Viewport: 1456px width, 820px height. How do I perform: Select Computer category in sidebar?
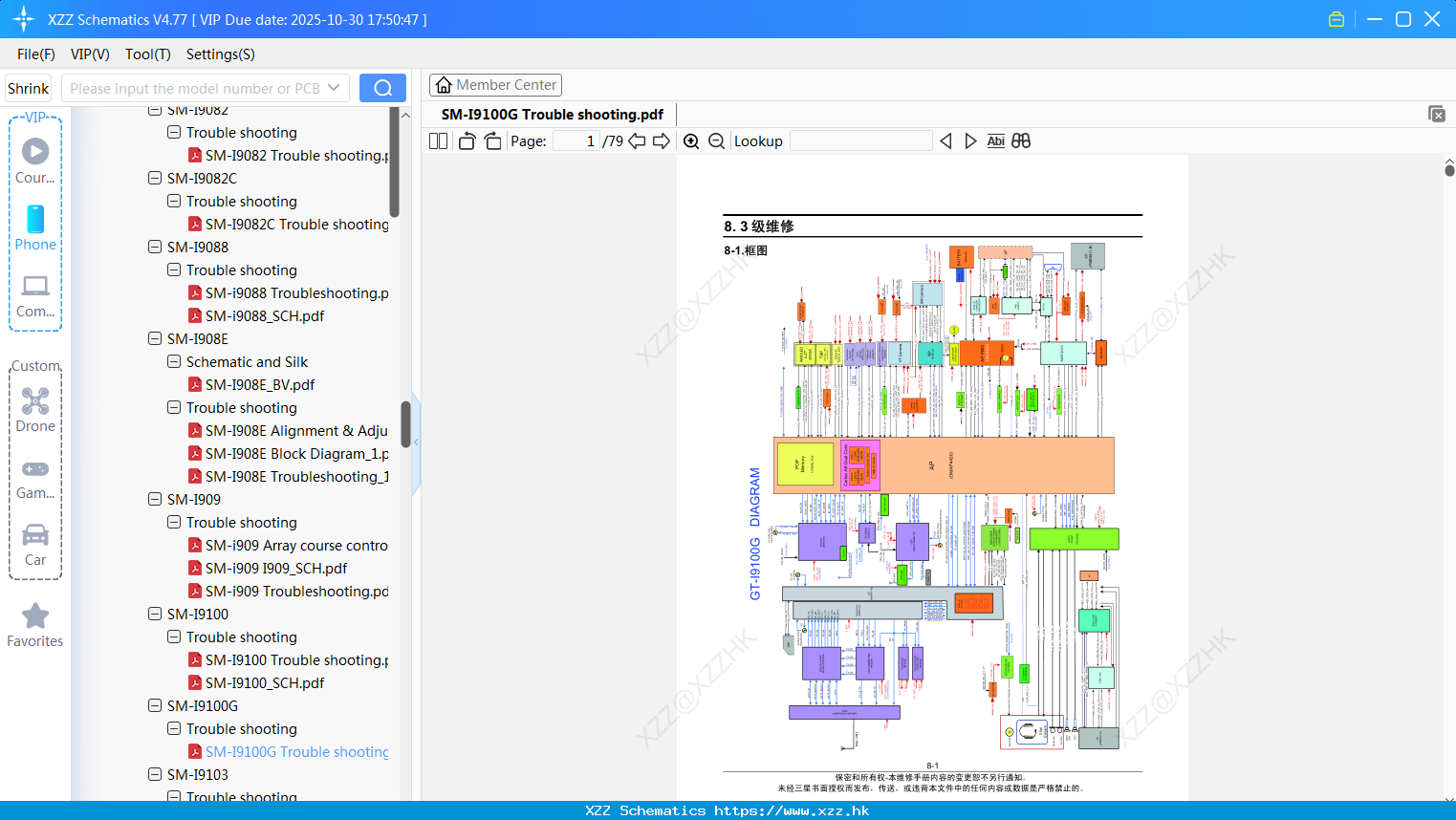35,295
